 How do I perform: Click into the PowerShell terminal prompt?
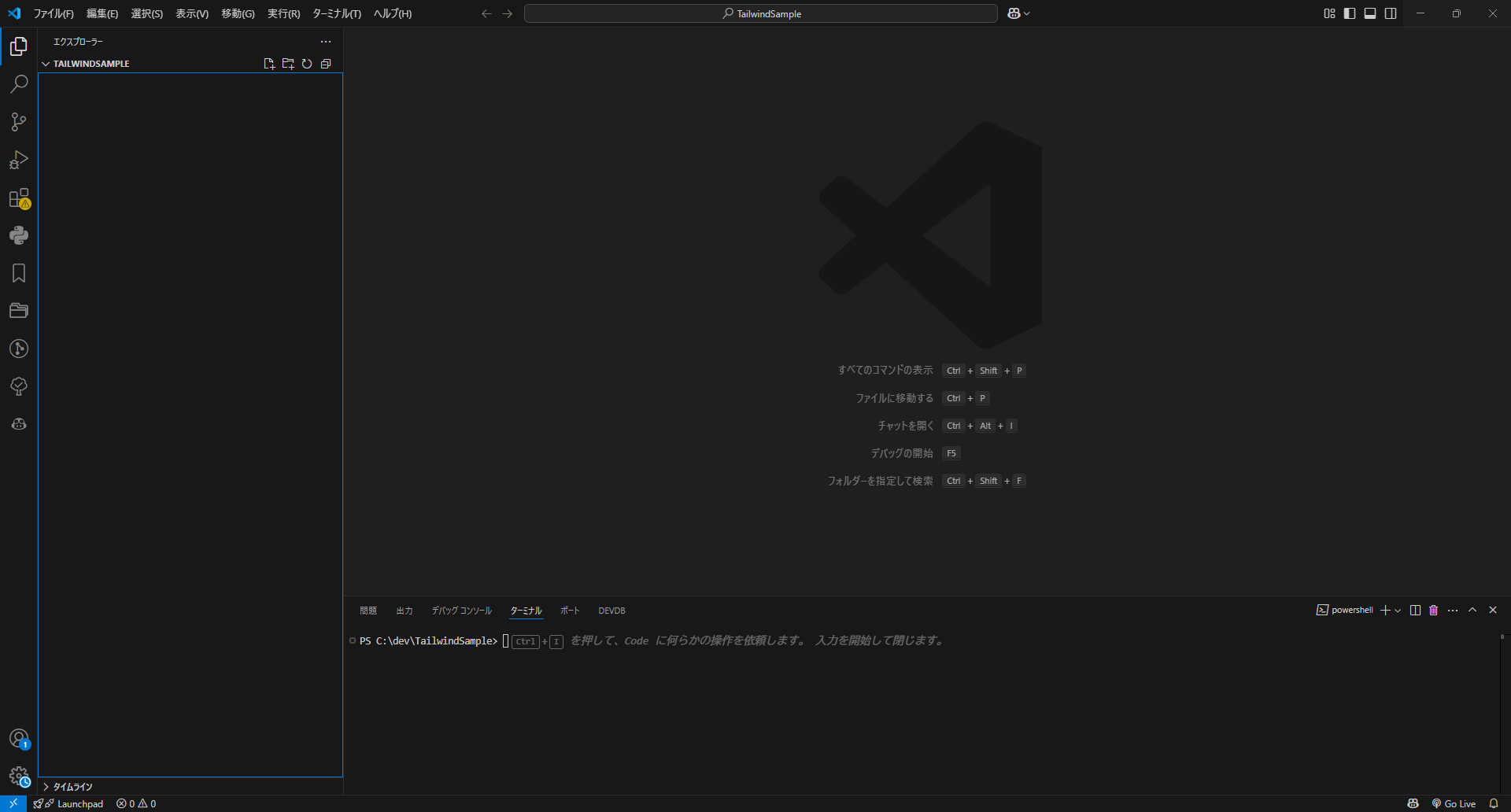click(505, 641)
